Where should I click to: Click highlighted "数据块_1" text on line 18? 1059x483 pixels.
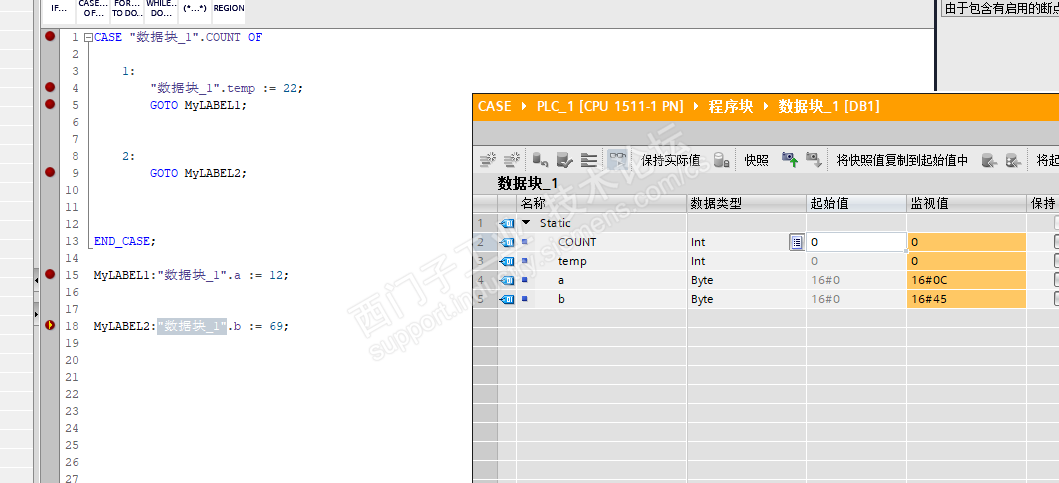tap(192, 326)
